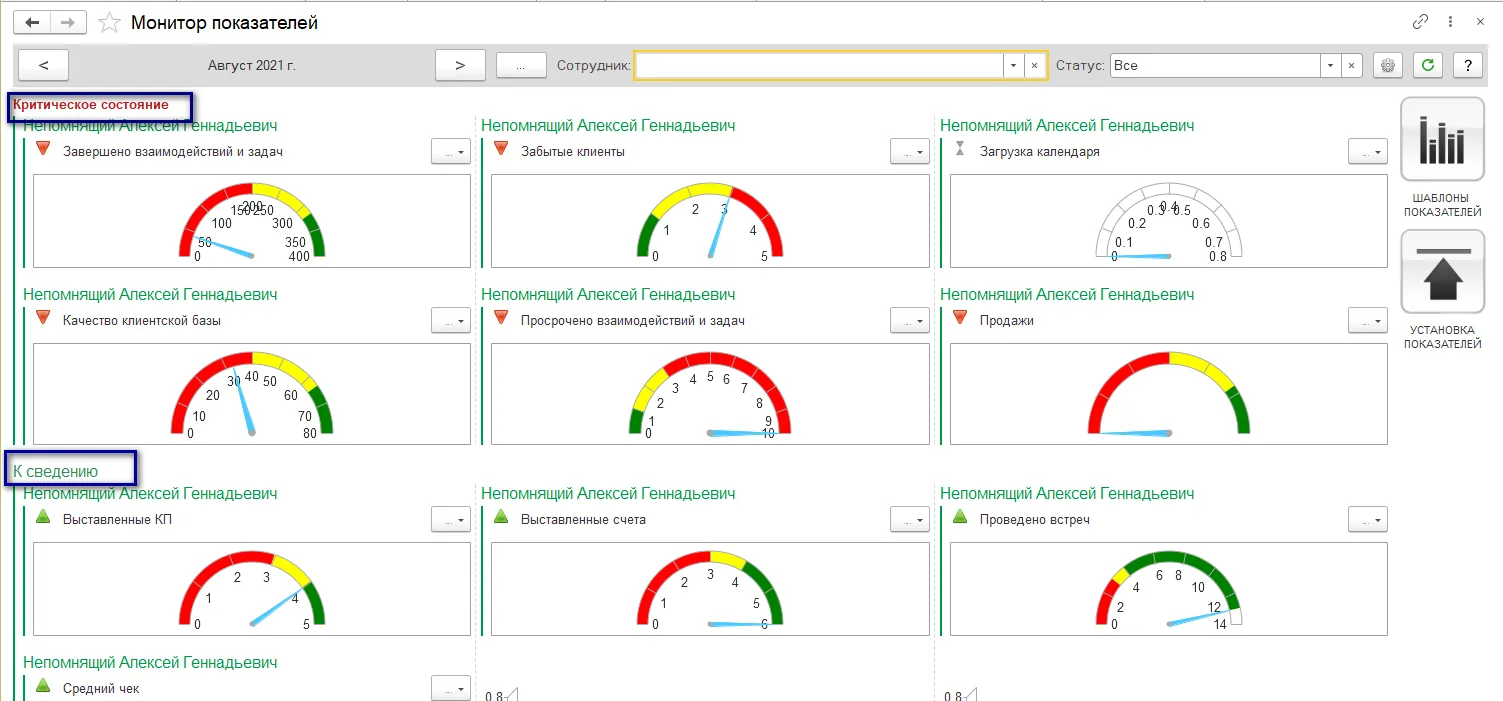
Task: Click the Завершено взаимодействий и задач gauge
Action: [x=252, y=221]
